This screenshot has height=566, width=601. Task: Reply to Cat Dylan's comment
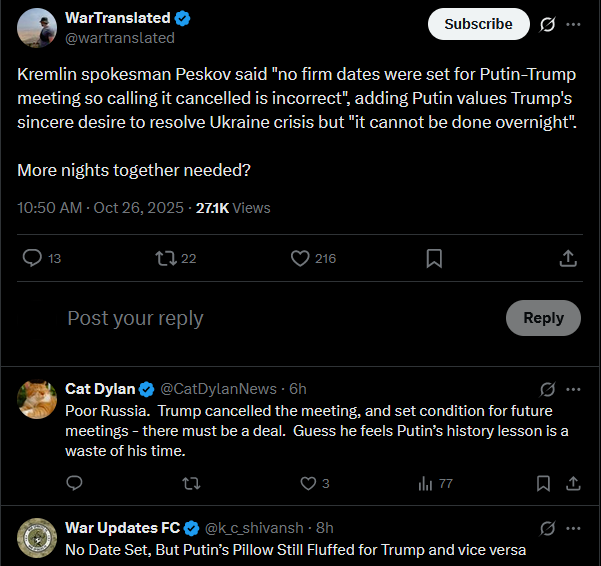(74, 483)
